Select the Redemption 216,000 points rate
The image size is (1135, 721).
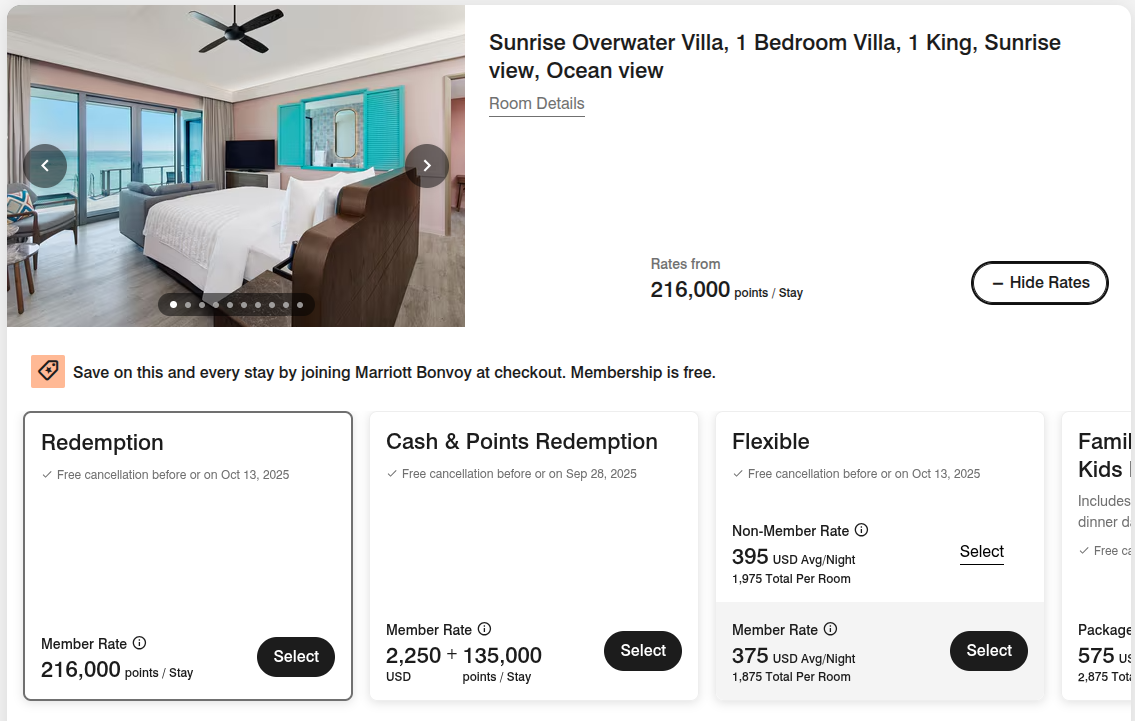click(296, 656)
